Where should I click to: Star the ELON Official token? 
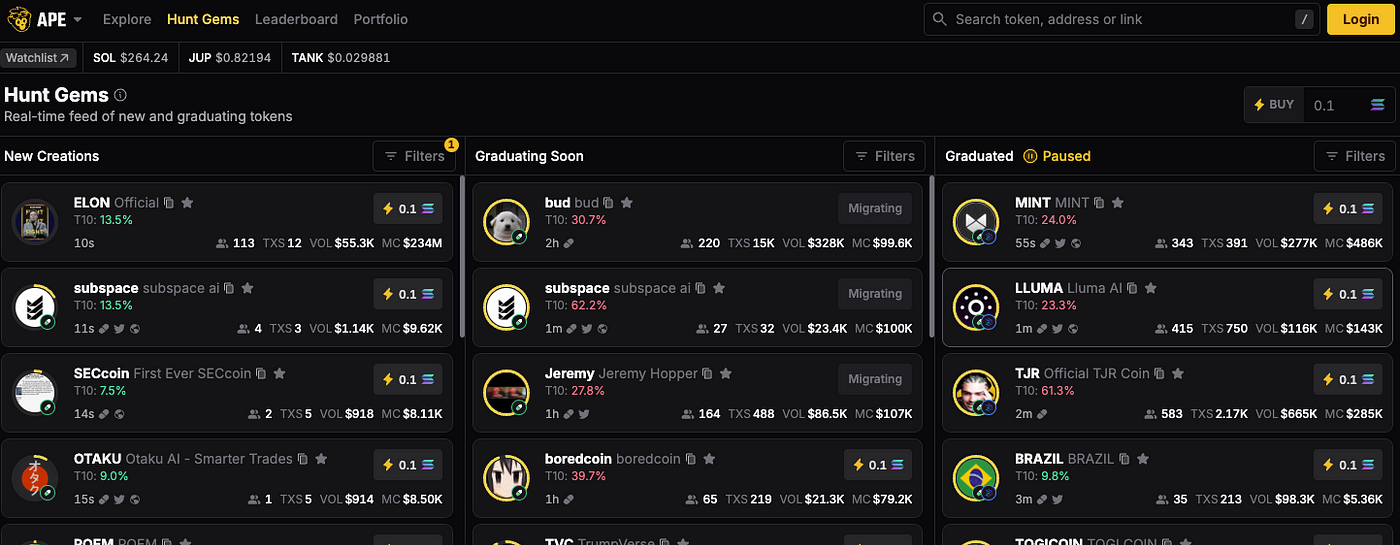[x=187, y=203]
